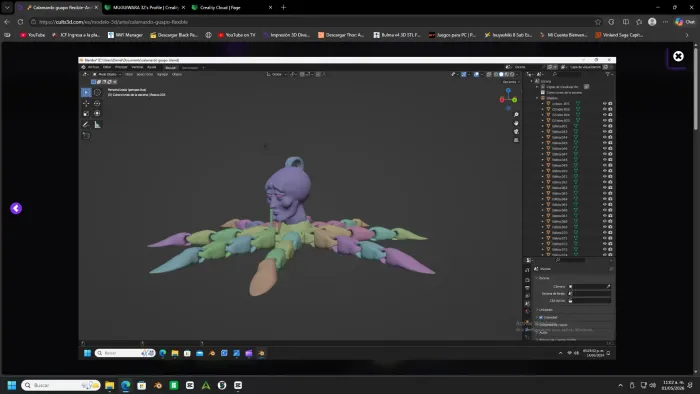
Task: Open the Seleccionar menu in viewport header
Action: pyautogui.click(x=145, y=75)
